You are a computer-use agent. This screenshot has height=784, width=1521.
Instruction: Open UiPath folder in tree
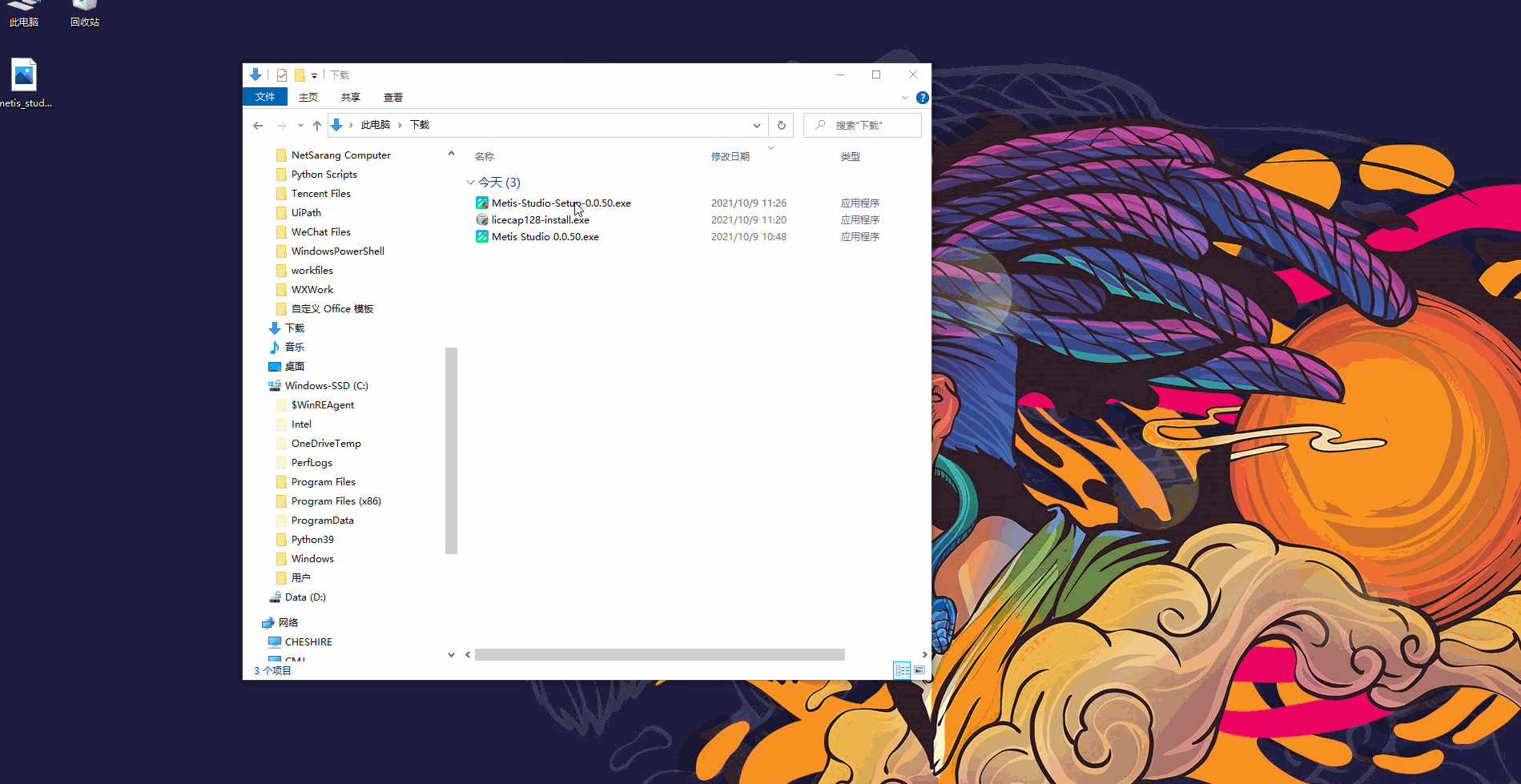pyautogui.click(x=306, y=213)
